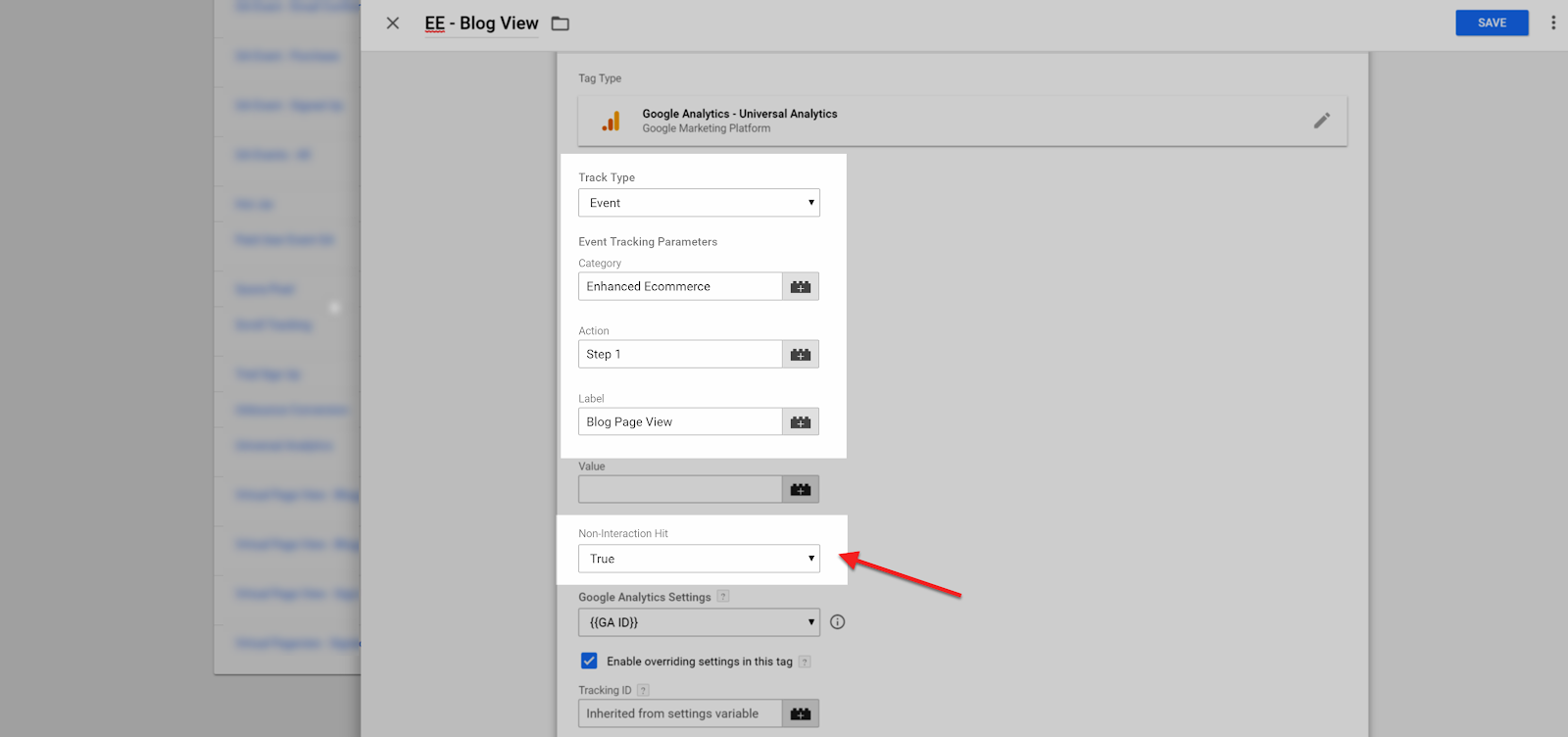Viewport: 1568px width, 737px height.
Task: Click help icon next to Google Analytics Settings
Action: 723,596
